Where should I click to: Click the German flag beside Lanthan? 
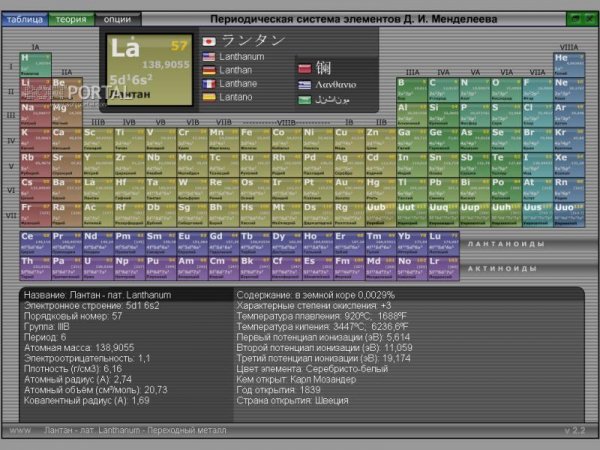pos(209,70)
